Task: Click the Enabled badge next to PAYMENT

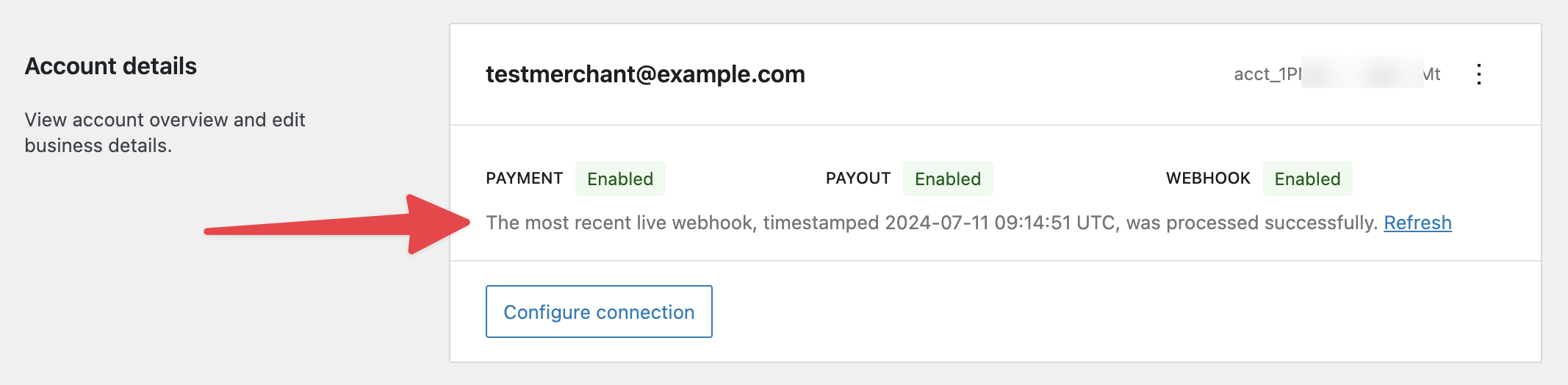Action: click(x=620, y=179)
